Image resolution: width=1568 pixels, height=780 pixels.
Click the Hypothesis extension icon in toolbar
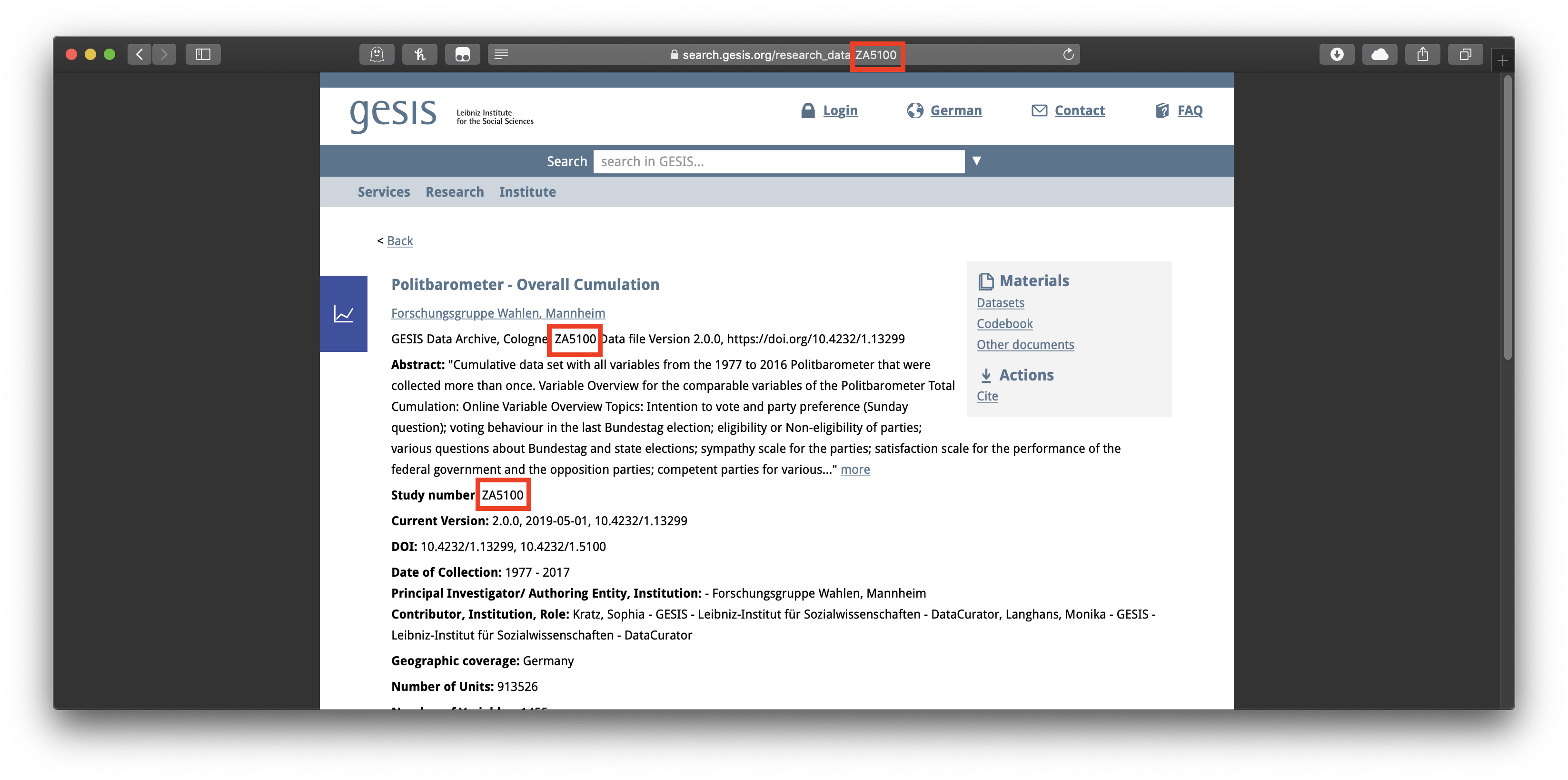(419, 54)
